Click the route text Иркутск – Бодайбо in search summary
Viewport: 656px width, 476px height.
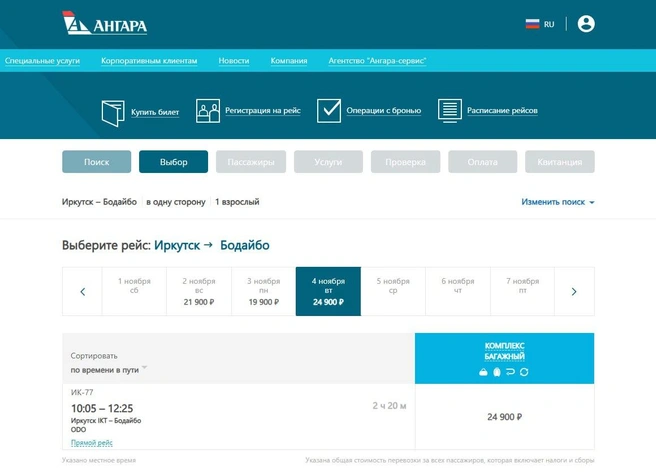point(99,202)
